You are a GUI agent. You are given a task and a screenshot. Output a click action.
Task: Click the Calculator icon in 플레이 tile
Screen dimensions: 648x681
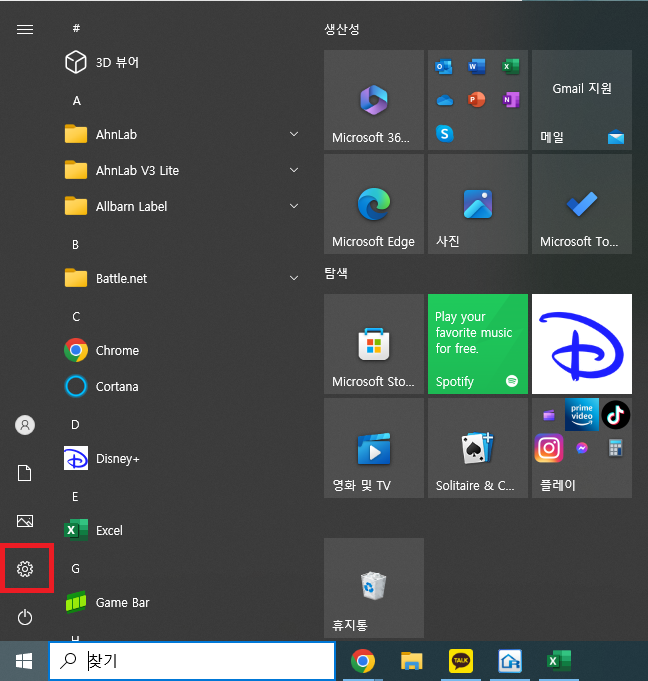pyautogui.click(x=615, y=448)
